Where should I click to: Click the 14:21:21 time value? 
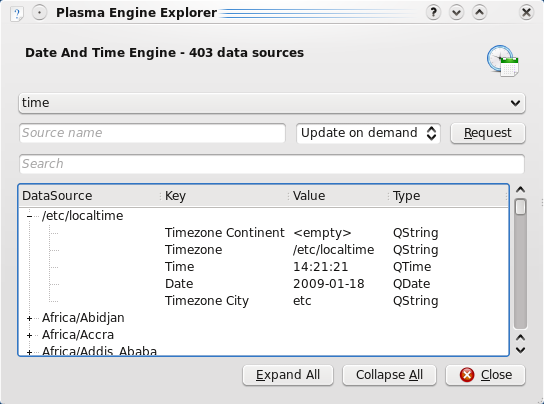tap(321, 267)
